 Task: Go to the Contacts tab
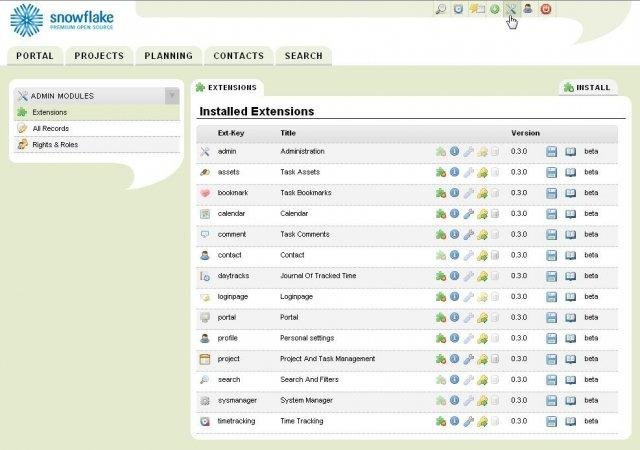[x=238, y=56]
